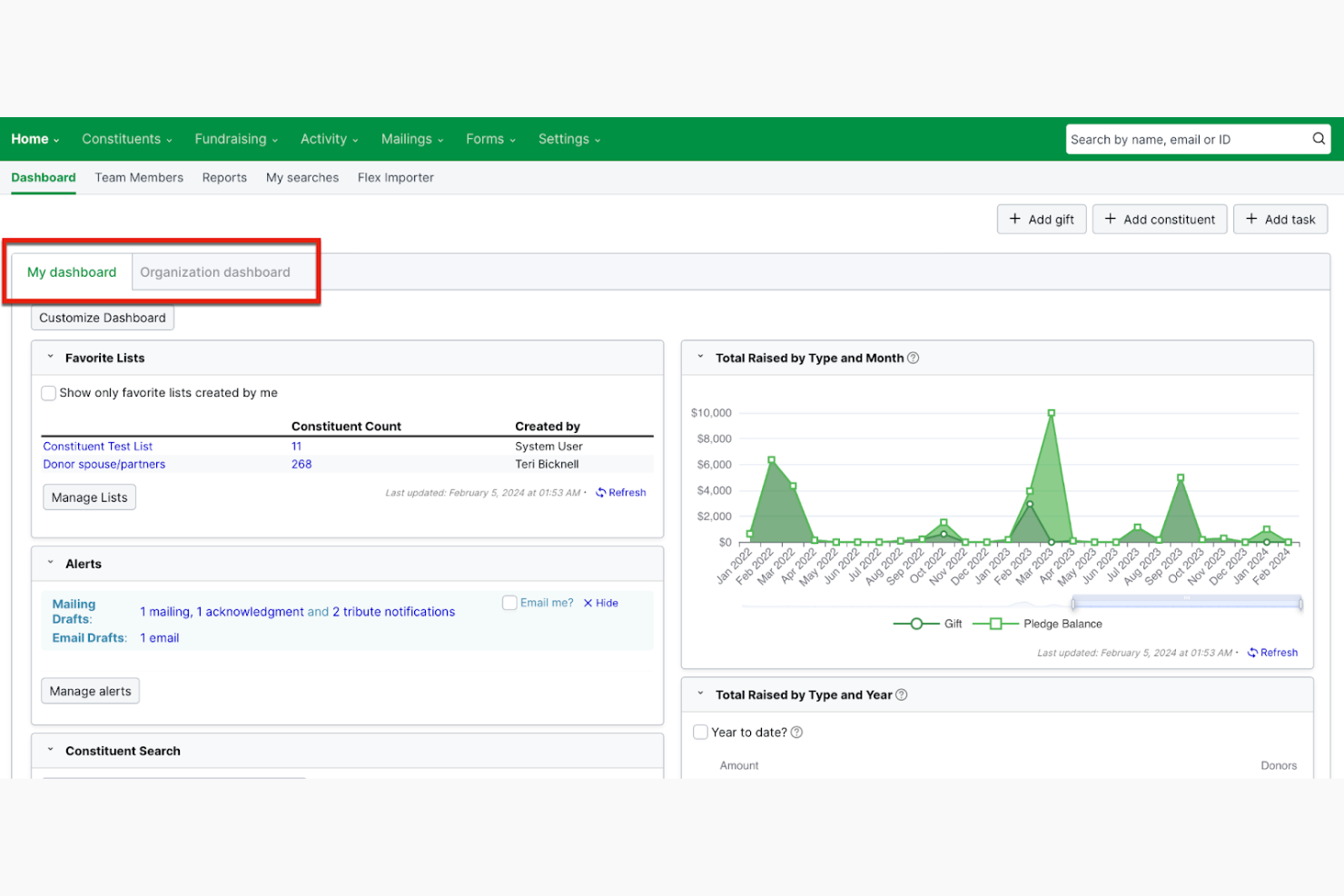Image resolution: width=1344 pixels, height=896 pixels.
Task: Collapse the Constituent Search panel
Action: [51, 750]
